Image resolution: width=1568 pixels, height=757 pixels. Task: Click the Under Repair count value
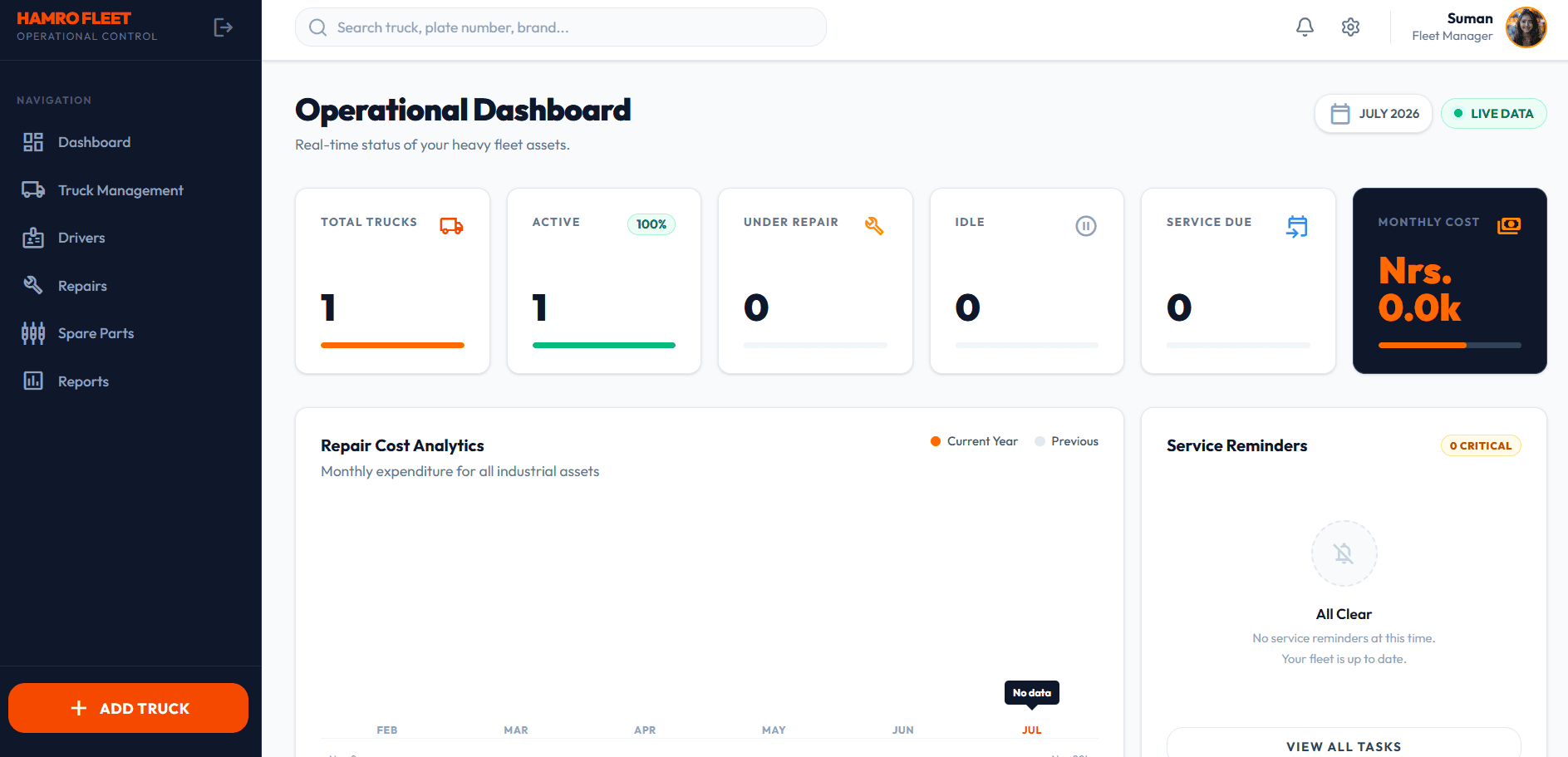click(756, 307)
